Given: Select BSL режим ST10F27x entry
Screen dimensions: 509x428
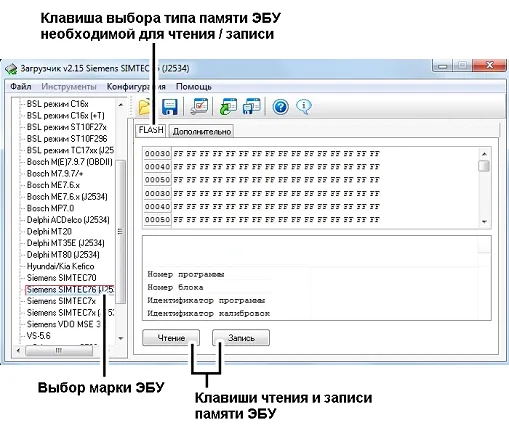Looking at the screenshot, I should pyautogui.click(x=67, y=127).
